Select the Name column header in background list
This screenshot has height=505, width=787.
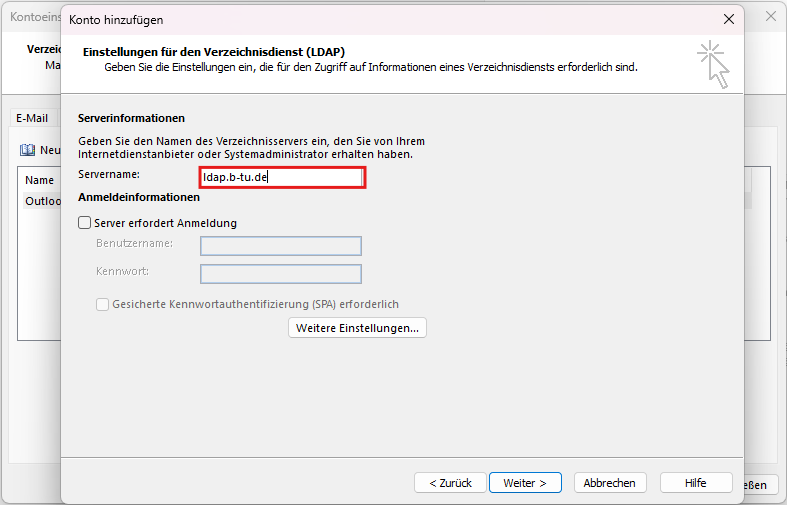point(39,180)
